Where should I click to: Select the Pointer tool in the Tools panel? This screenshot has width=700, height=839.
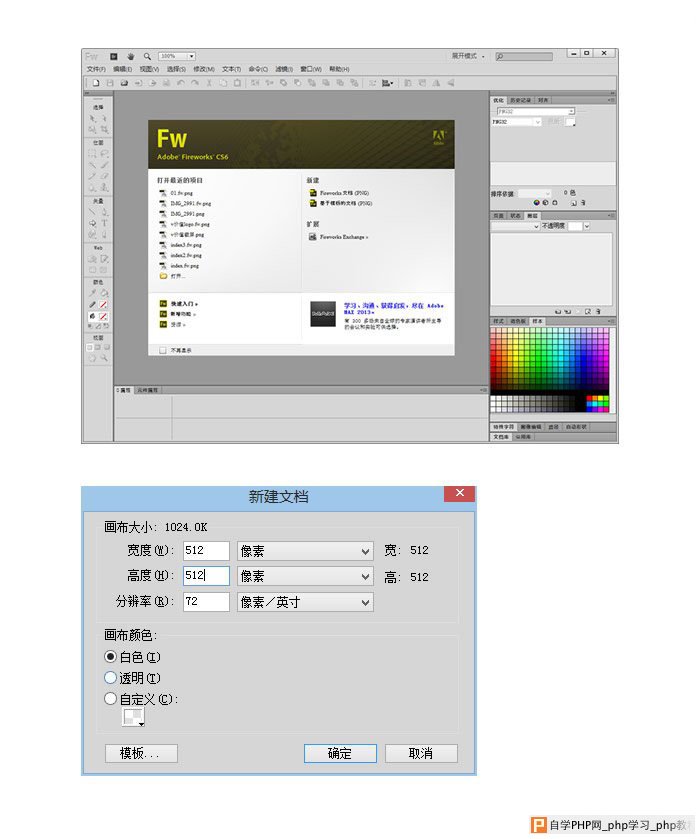coord(93,118)
